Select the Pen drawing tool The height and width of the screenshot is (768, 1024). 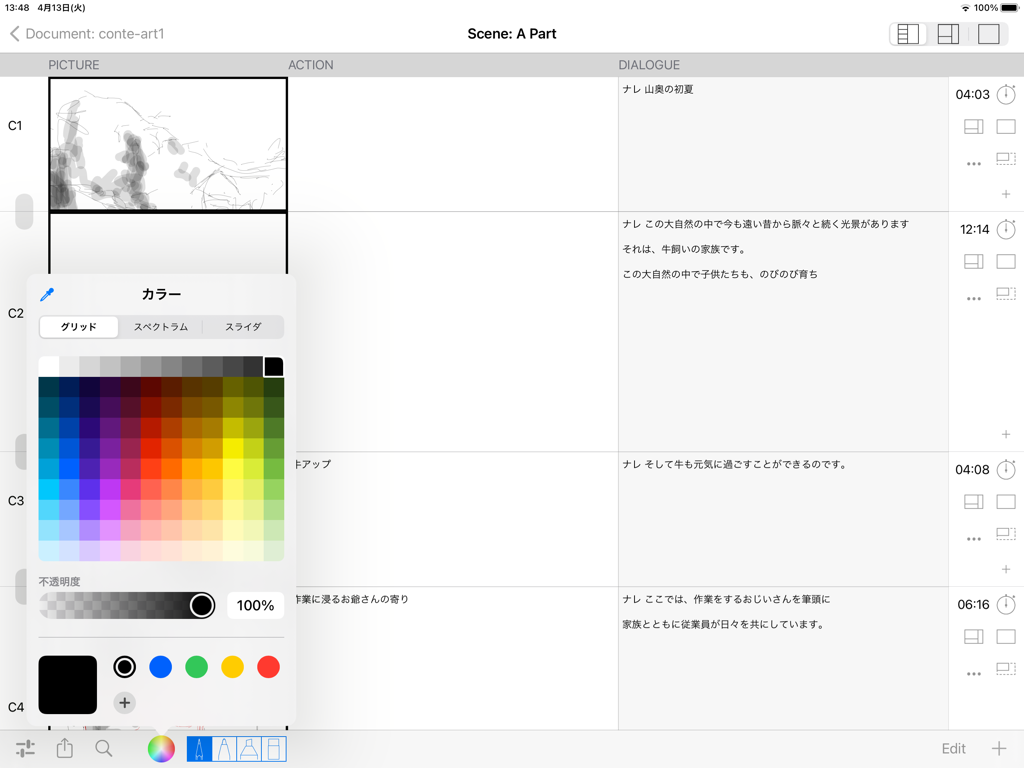coord(199,748)
